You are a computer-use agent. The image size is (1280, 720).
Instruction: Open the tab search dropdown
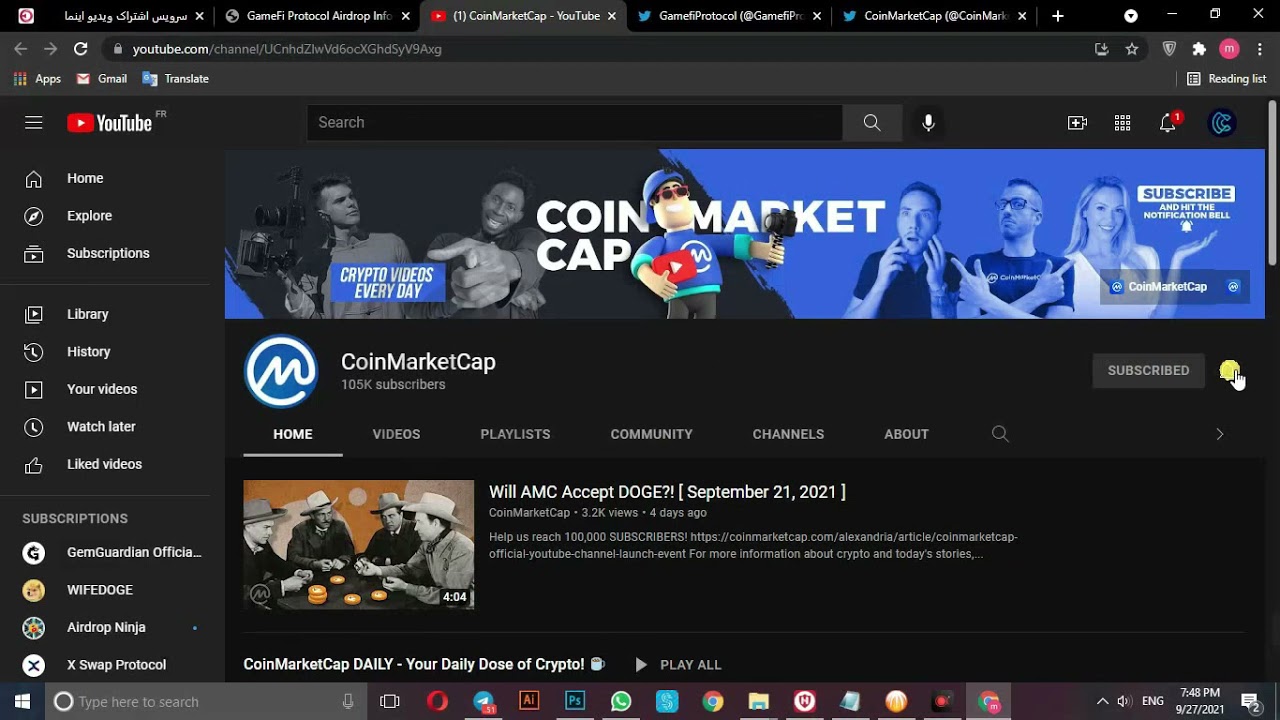click(1131, 16)
